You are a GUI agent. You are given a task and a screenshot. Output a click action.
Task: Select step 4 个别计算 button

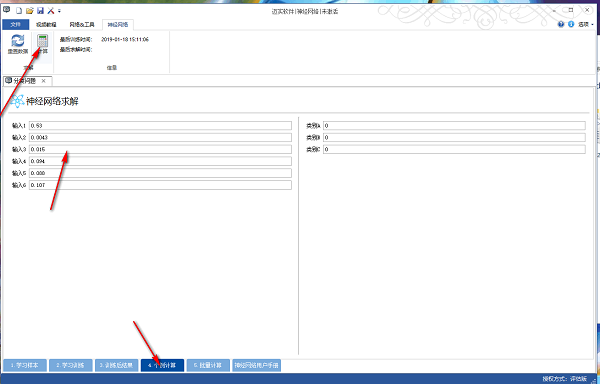162,365
